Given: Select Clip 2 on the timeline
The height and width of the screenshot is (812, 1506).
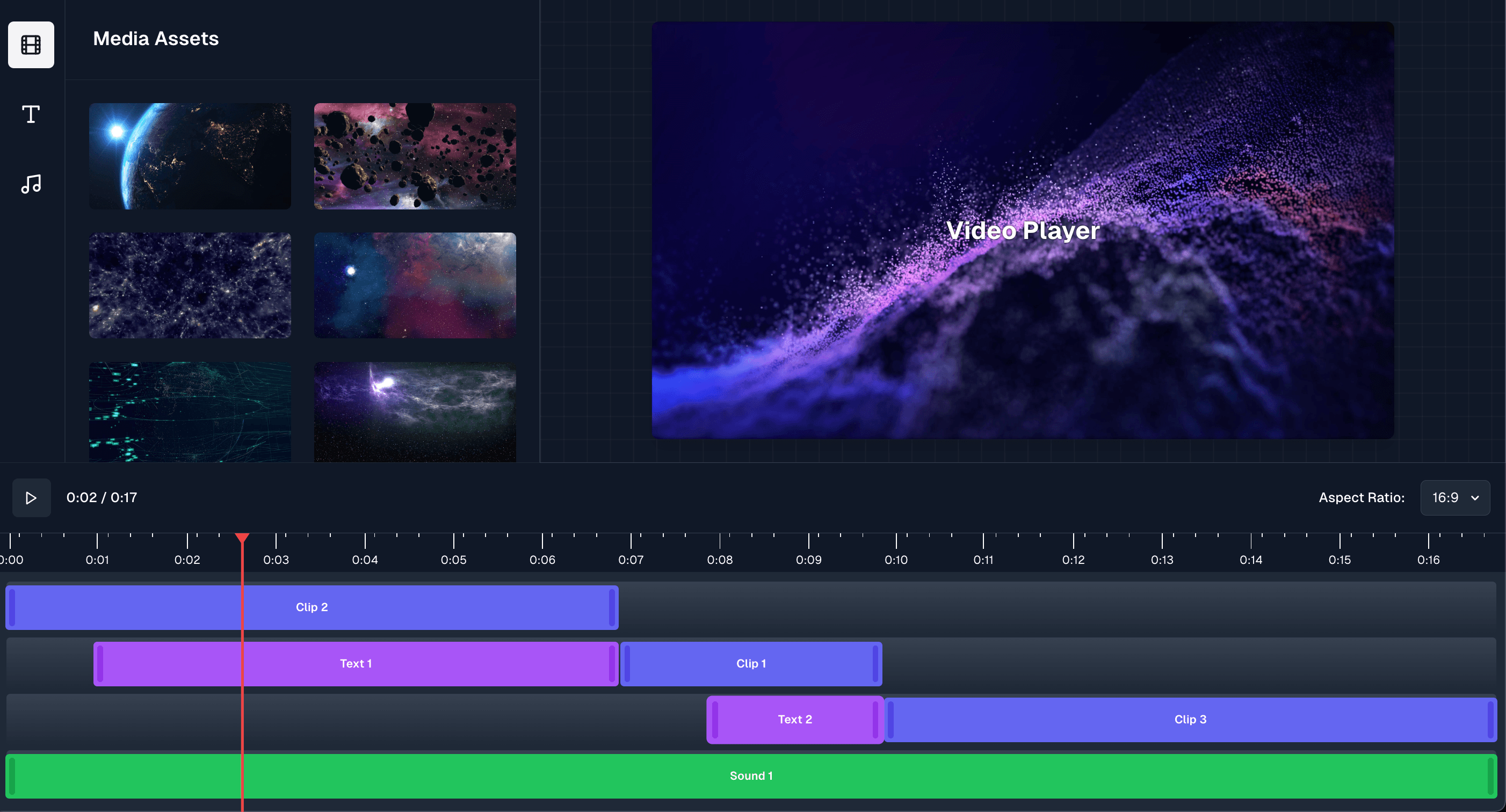Looking at the screenshot, I should (x=312, y=607).
